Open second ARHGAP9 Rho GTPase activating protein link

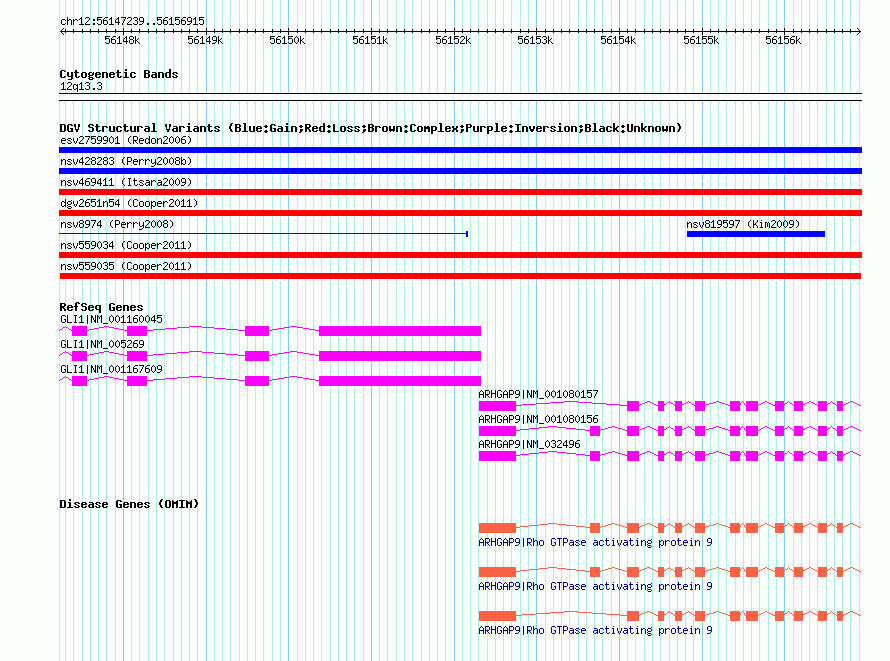tap(595, 587)
